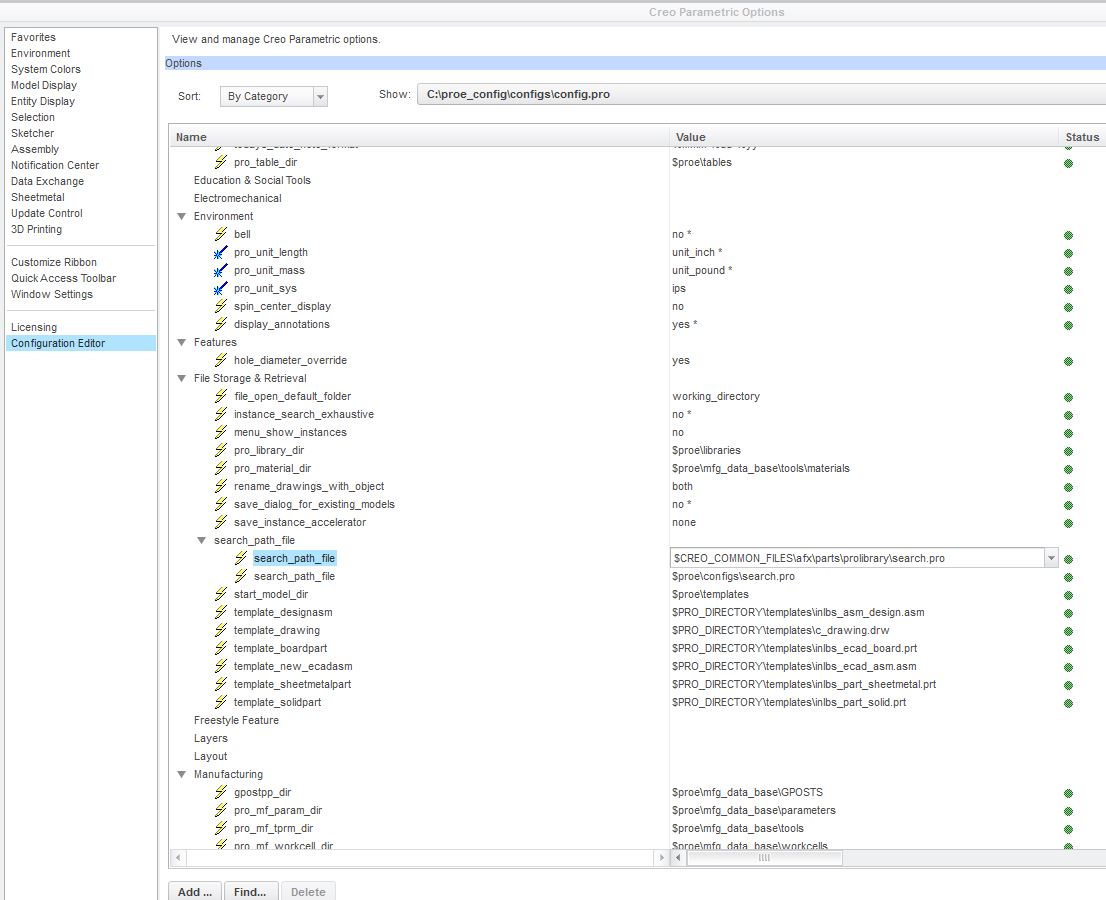Open the Sketcher section
Viewport: 1106px width, 900px height.
point(32,133)
